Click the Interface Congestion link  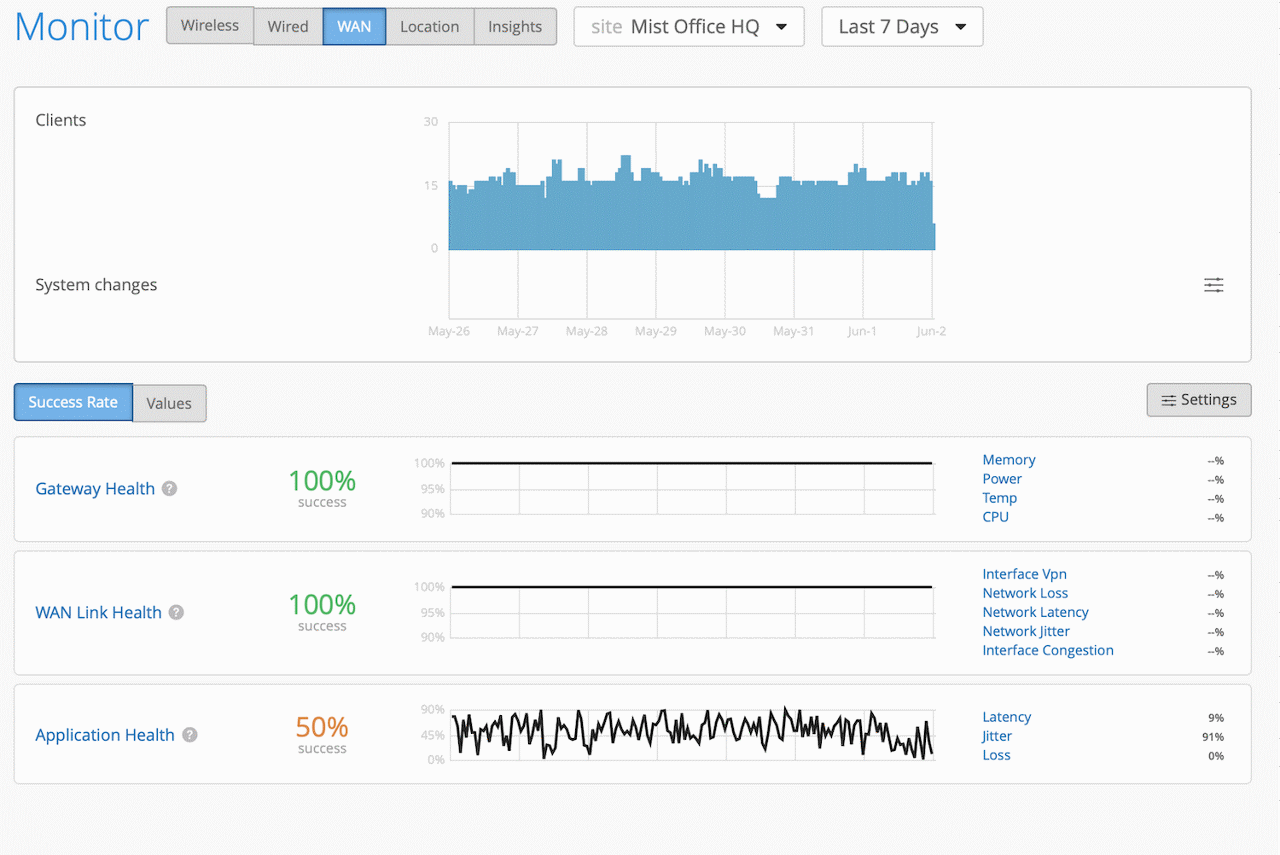pyautogui.click(x=1047, y=650)
